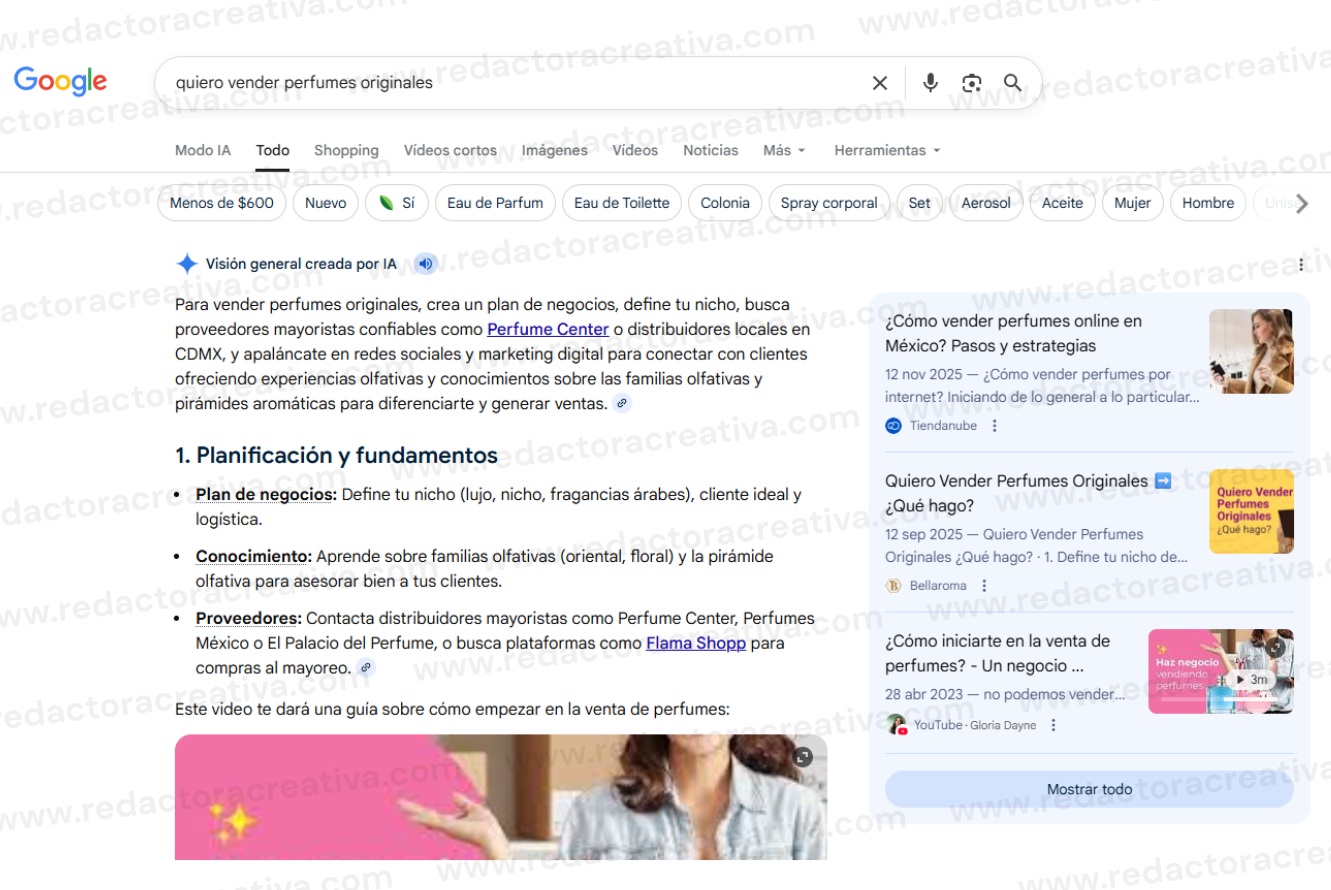This screenshot has height=890, width=1331.
Task: Click the 'Visión general creada por IA' label
Action: 301,264
